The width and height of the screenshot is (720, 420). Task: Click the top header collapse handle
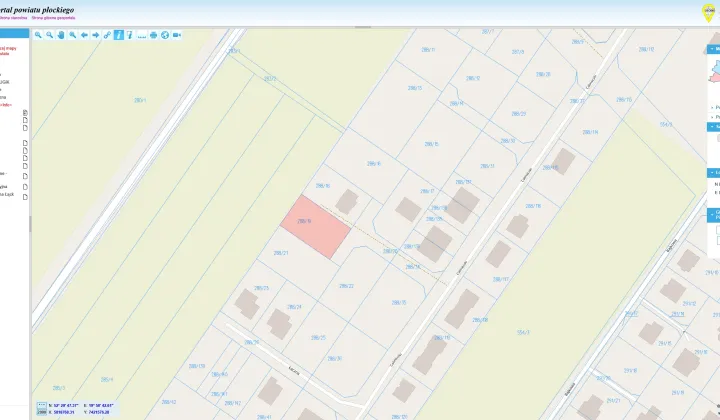point(363,27)
